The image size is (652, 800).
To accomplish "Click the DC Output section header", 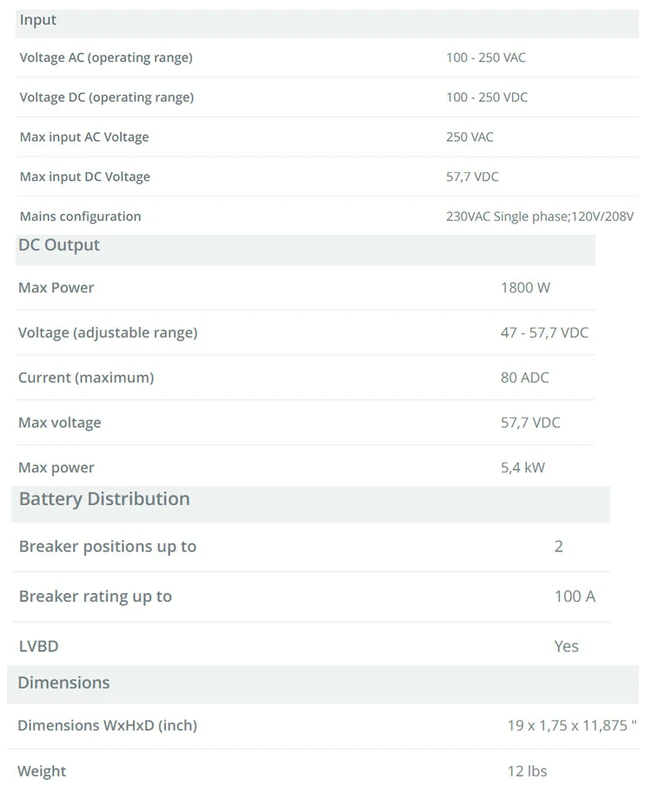I will pos(59,245).
